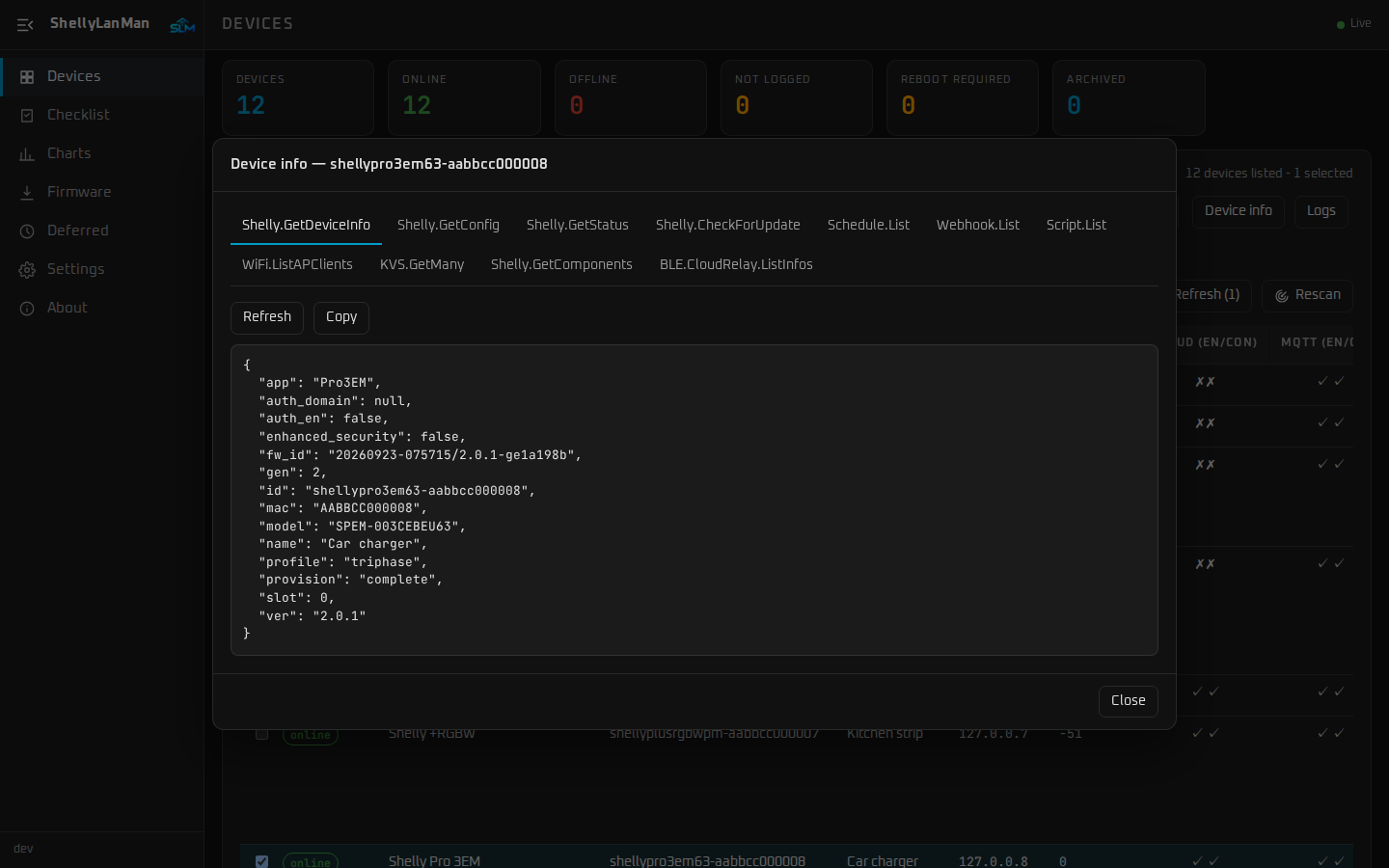The width and height of the screenshot is (1389, 868).
Task: Click "Car charger" cell in table row
Action: click(x=883, y=861)
